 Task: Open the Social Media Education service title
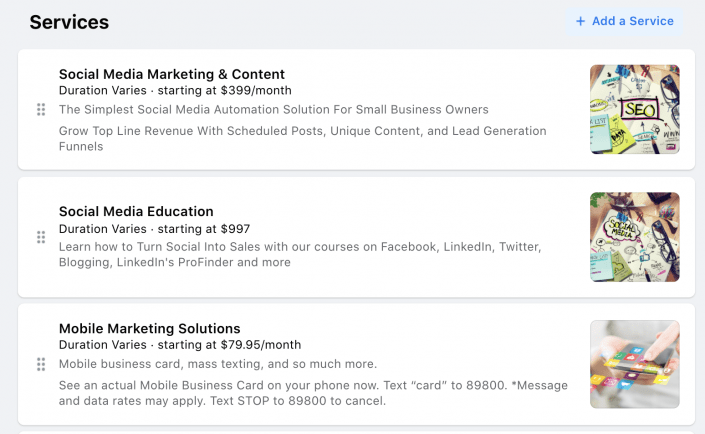coord(136,211)
